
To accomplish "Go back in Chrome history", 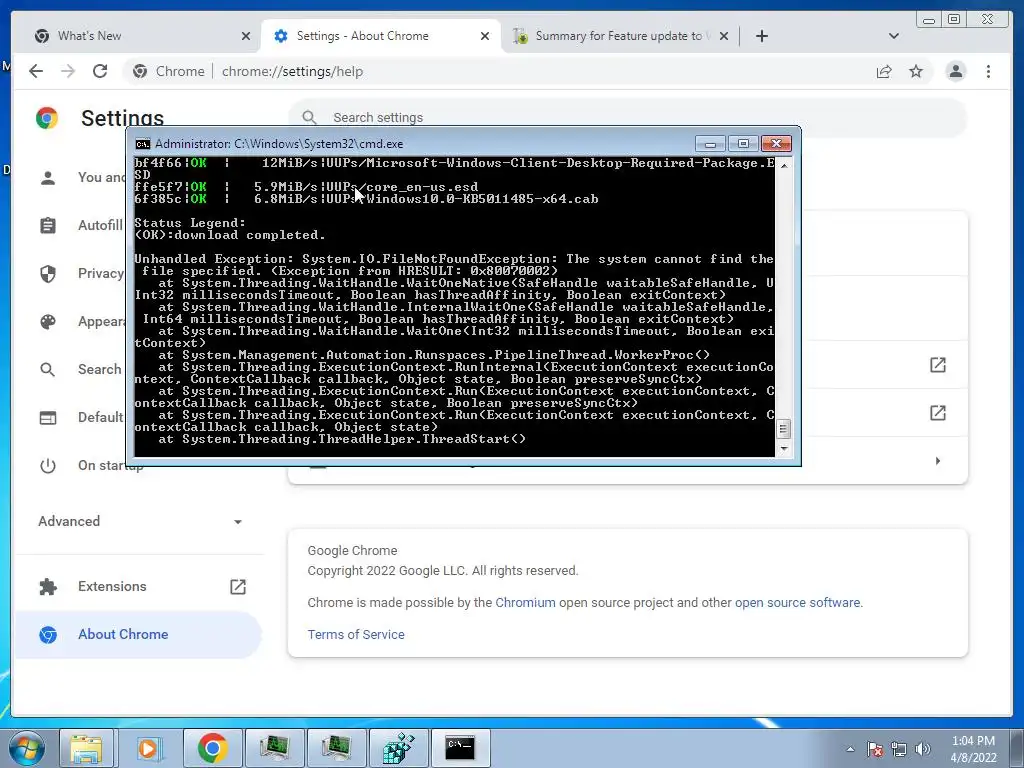I will tap(36, 71).
